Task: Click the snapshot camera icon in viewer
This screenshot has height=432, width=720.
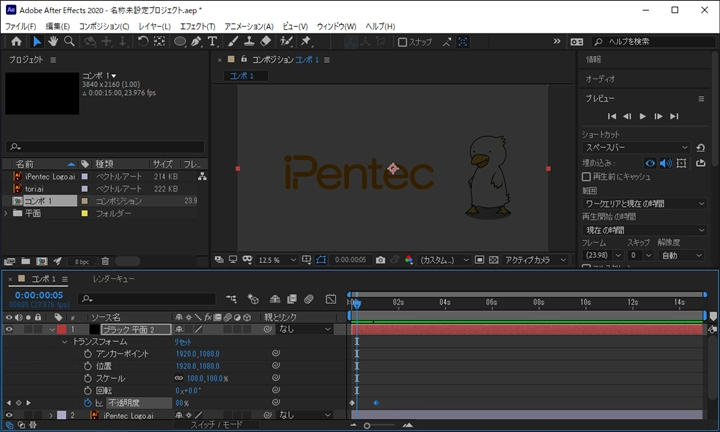Action: tap(380, 260)
